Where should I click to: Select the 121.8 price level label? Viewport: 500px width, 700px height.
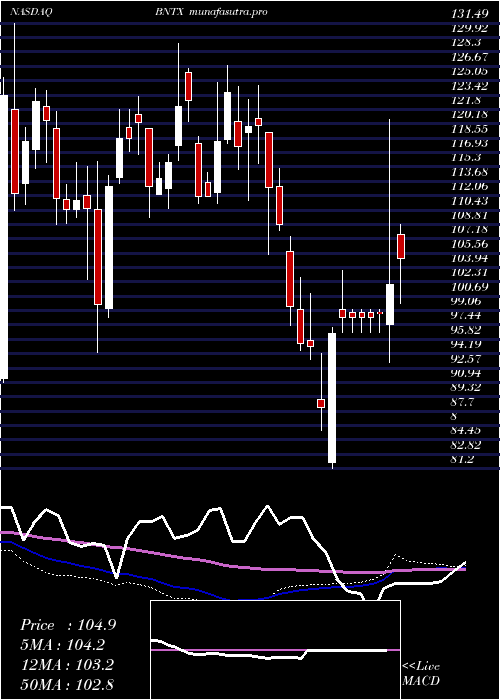coord(467,100)
